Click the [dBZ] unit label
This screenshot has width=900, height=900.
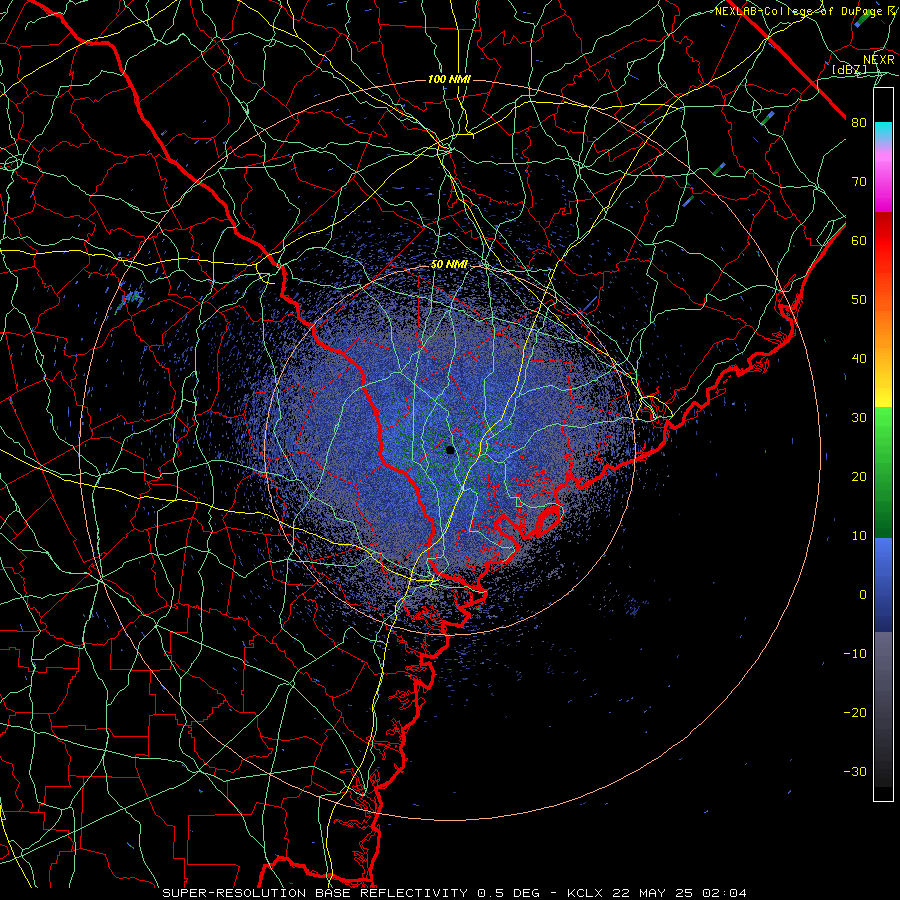(849, 69)
